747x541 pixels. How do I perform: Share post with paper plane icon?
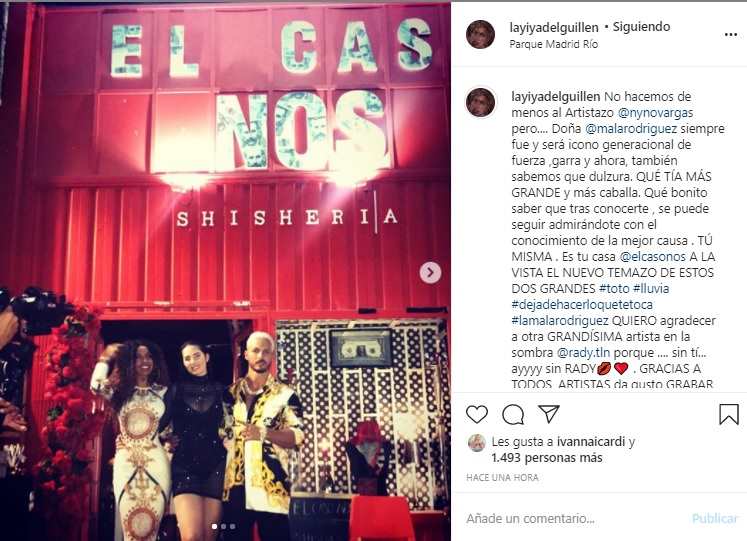pos(549,414)
